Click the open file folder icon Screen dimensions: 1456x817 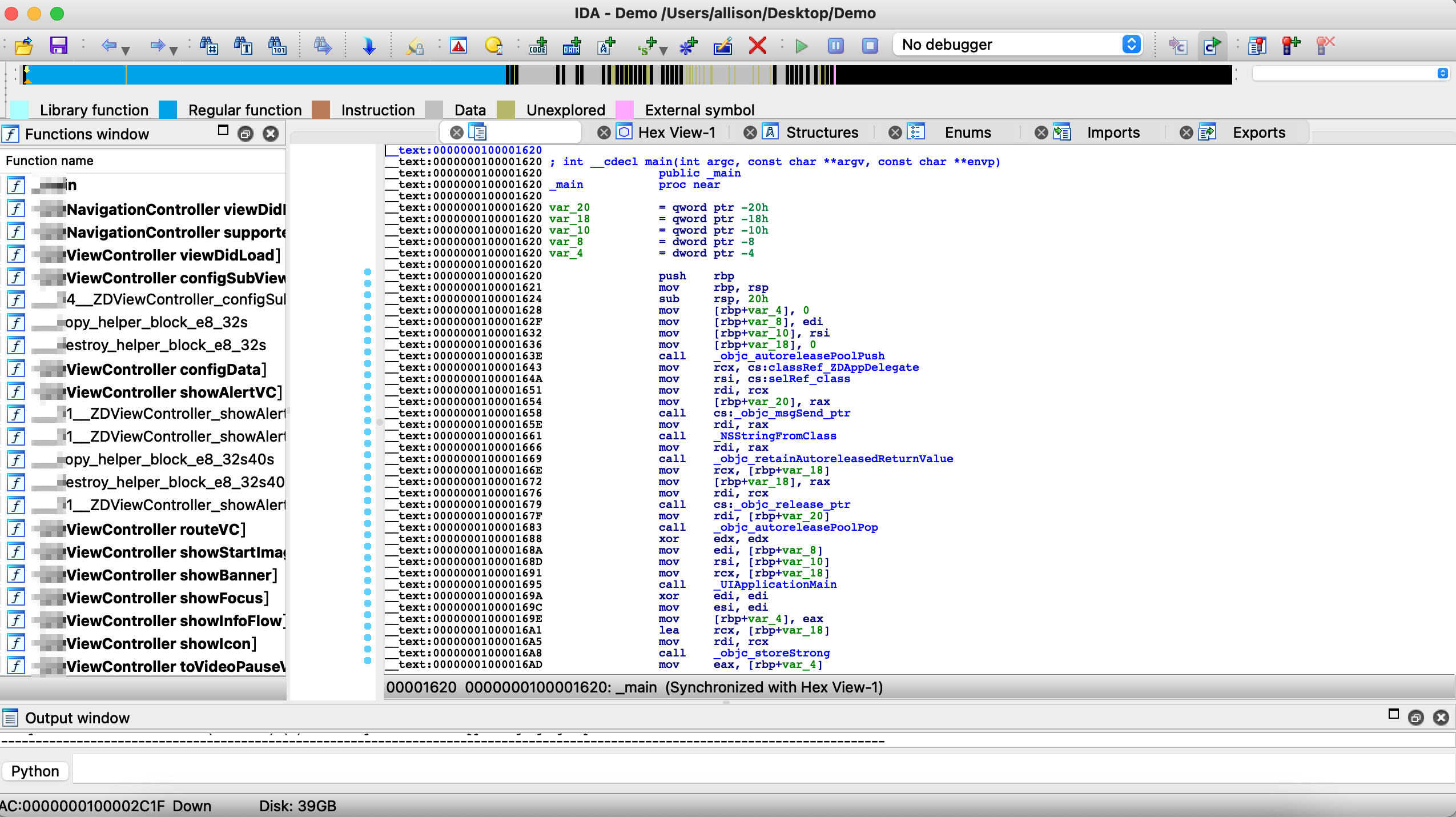click(x=23, y=45)
